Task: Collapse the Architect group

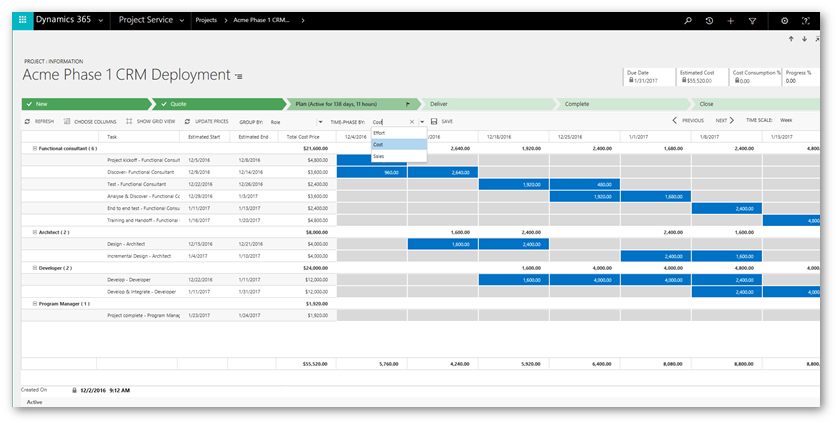Action: tap(35, 232)
